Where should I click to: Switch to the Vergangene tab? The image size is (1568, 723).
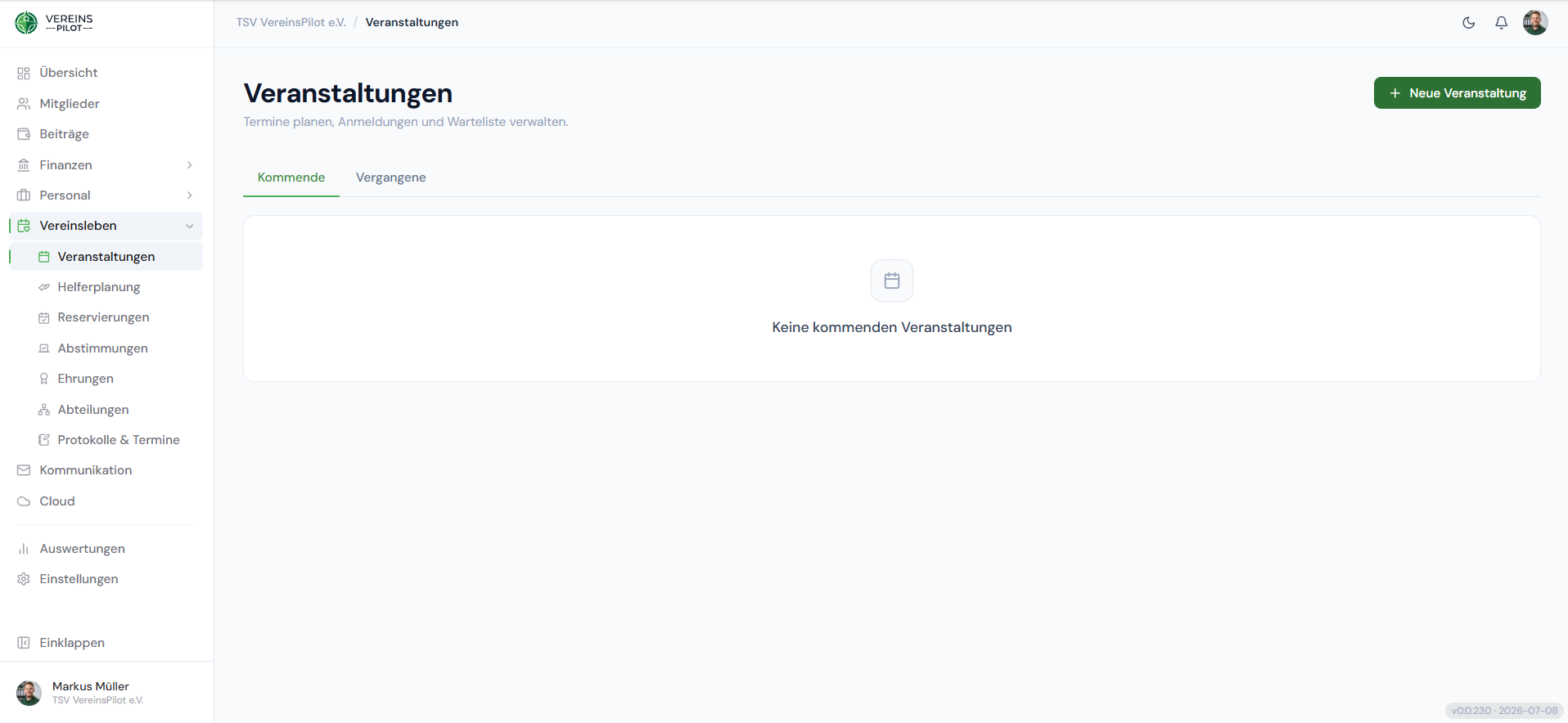(391, 177)
